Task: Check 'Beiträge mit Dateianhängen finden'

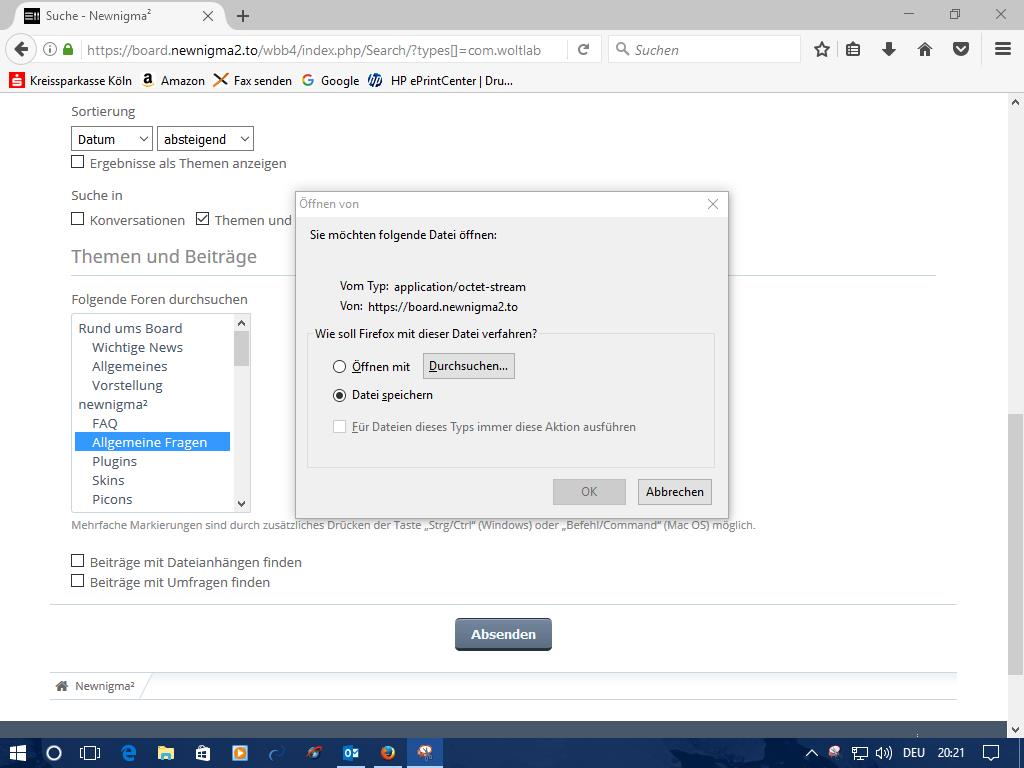Action: pos(78,561)
